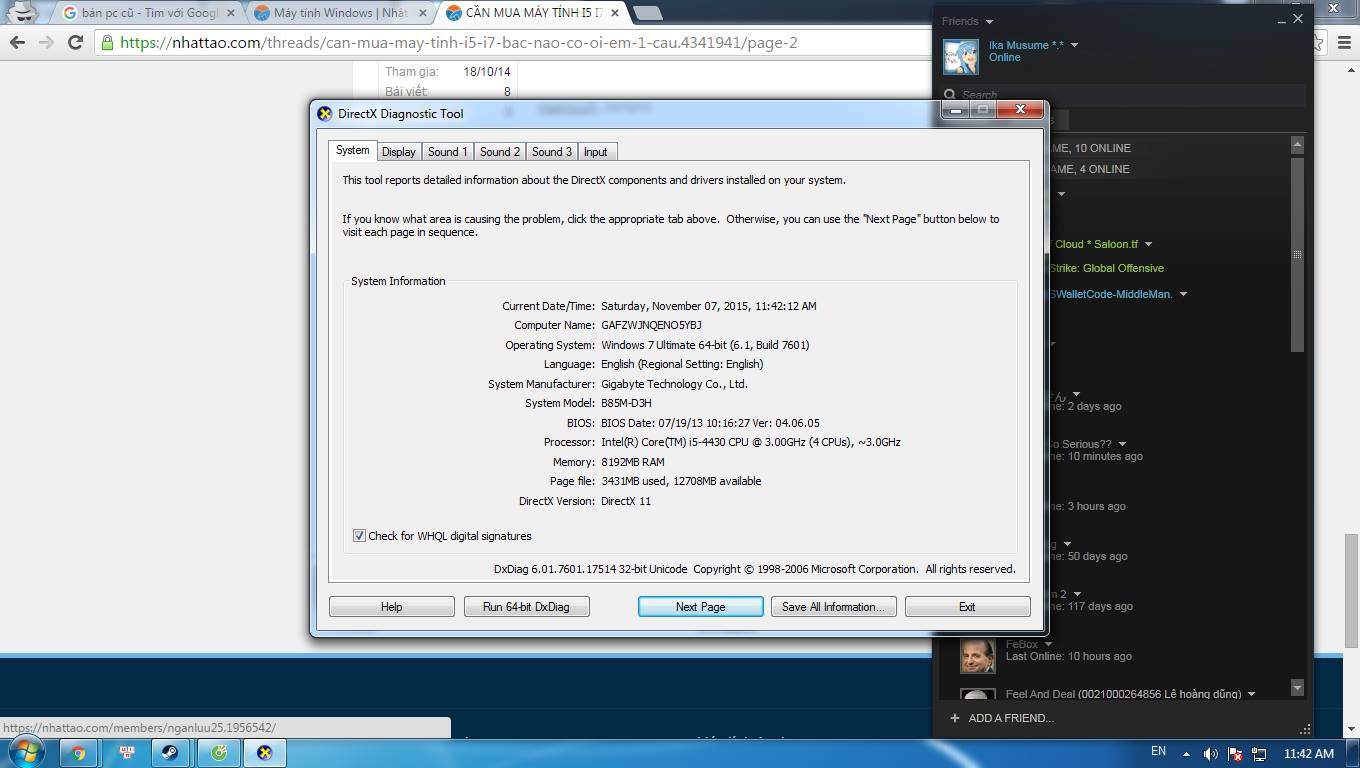Toggle Check for WHQL digital signatures
1360x768 pixels.
[359, 536]
